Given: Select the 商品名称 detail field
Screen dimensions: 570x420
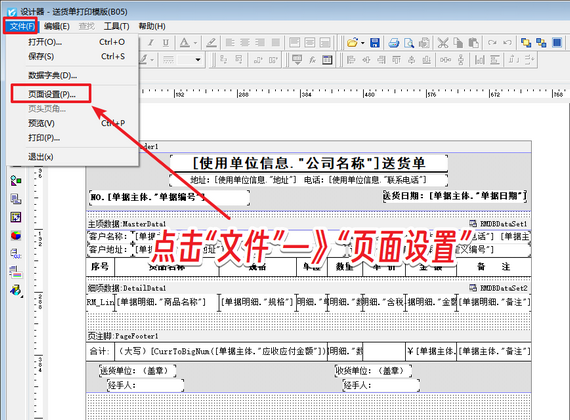Looking at the screenshot, I should [x=166, y=302].
